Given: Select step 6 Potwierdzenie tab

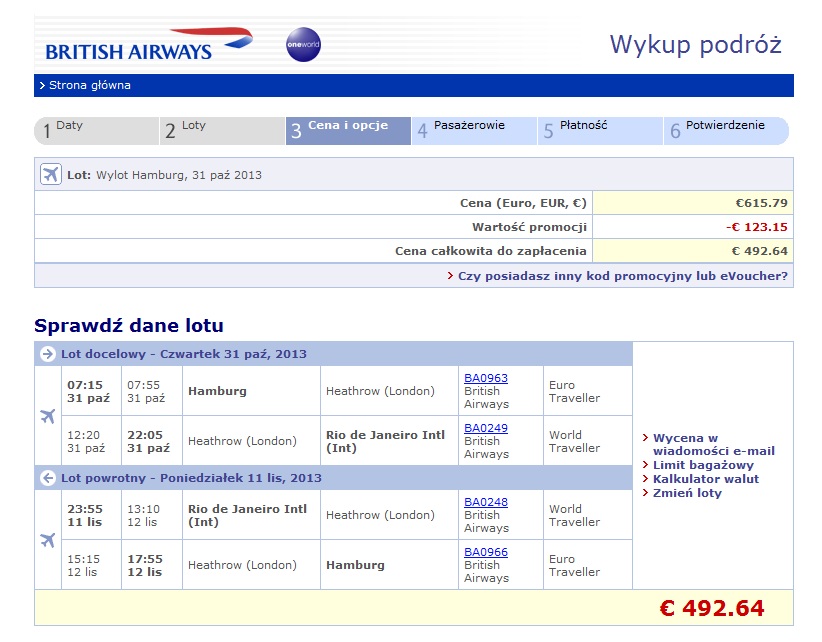Looking at the screenshot, I should pos(727,130).
